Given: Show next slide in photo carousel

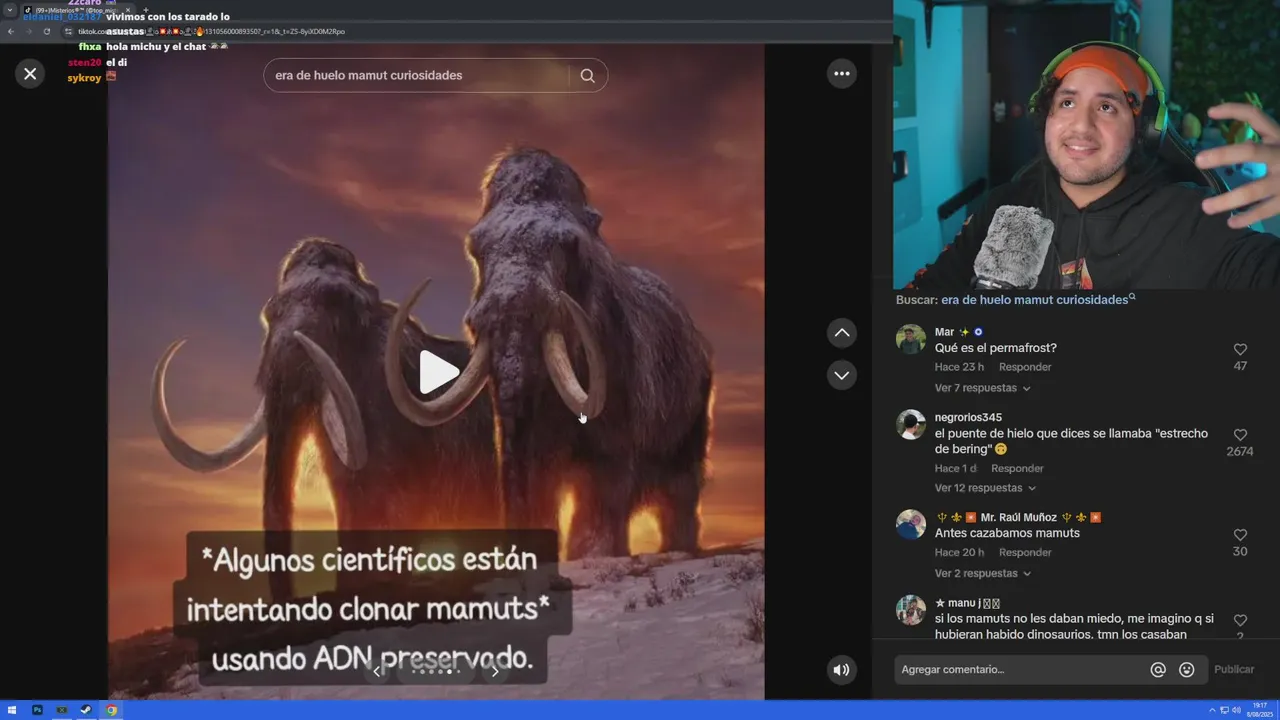Looking at the screenshot, I should [495, 671].
